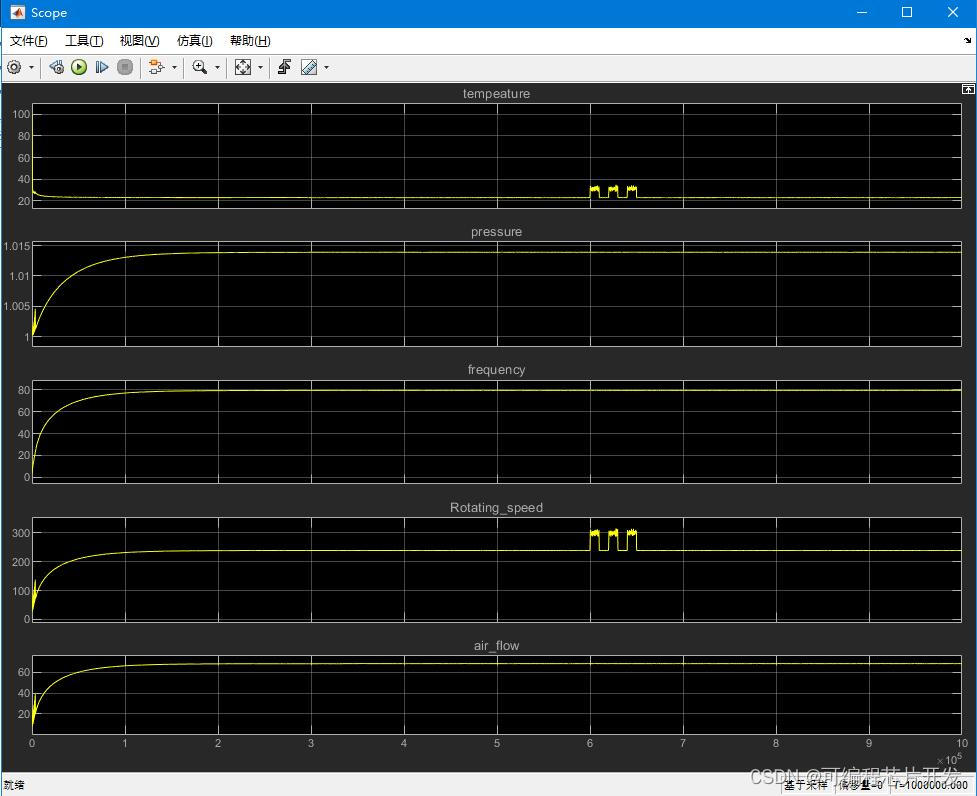Open the triggers icon

pyautogui.click(x=284, y=67)
